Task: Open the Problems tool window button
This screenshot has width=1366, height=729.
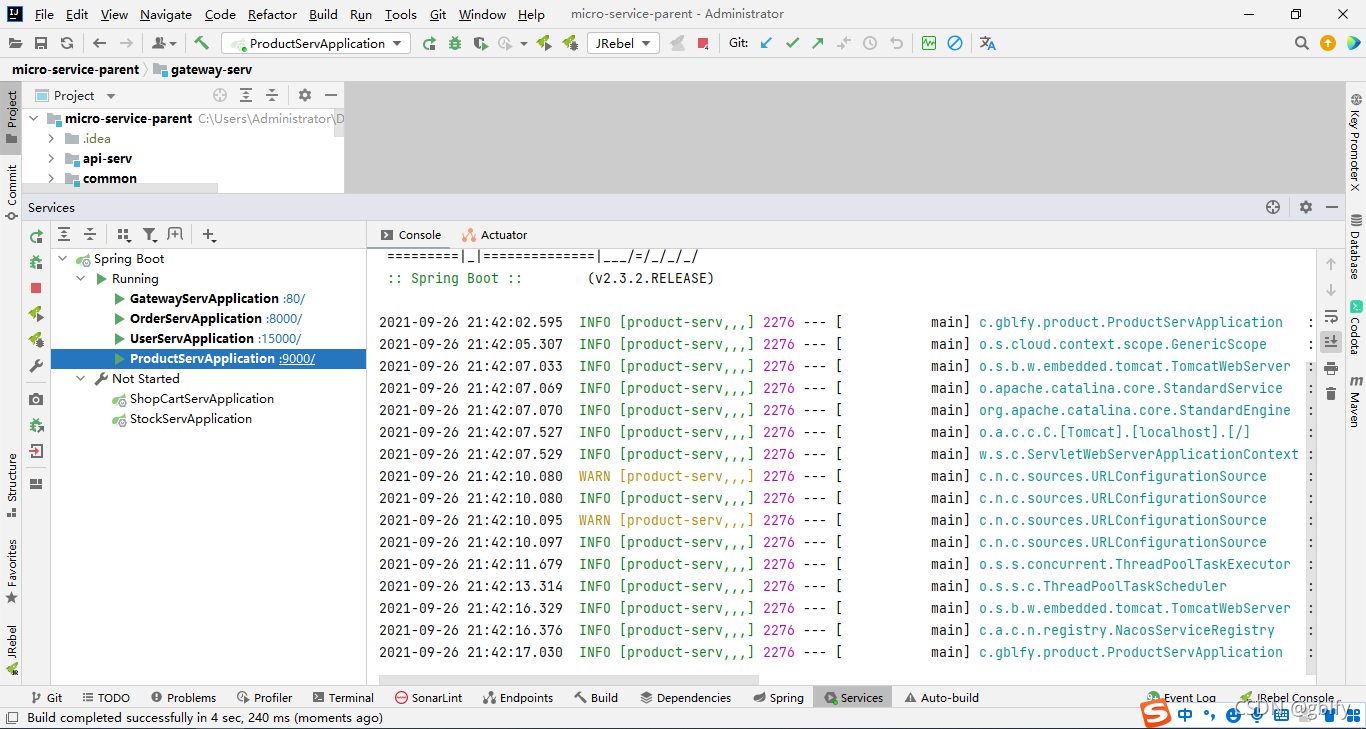Action: click(183, 698)
